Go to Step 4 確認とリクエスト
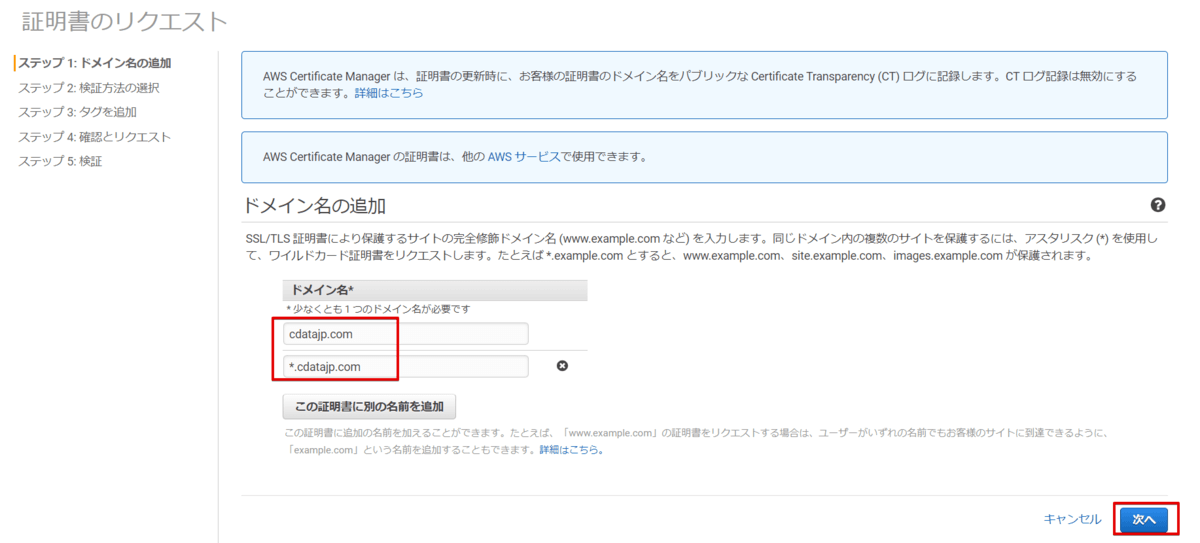The height and width of the screenshot is (543, 1200). (94, 137)
